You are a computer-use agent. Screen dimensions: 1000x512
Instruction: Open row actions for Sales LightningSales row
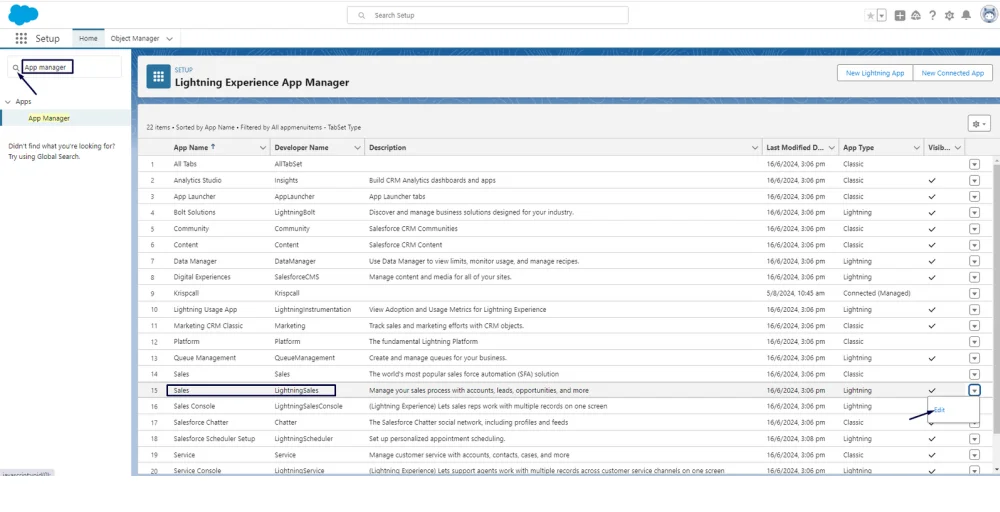[x=974, y=390]
